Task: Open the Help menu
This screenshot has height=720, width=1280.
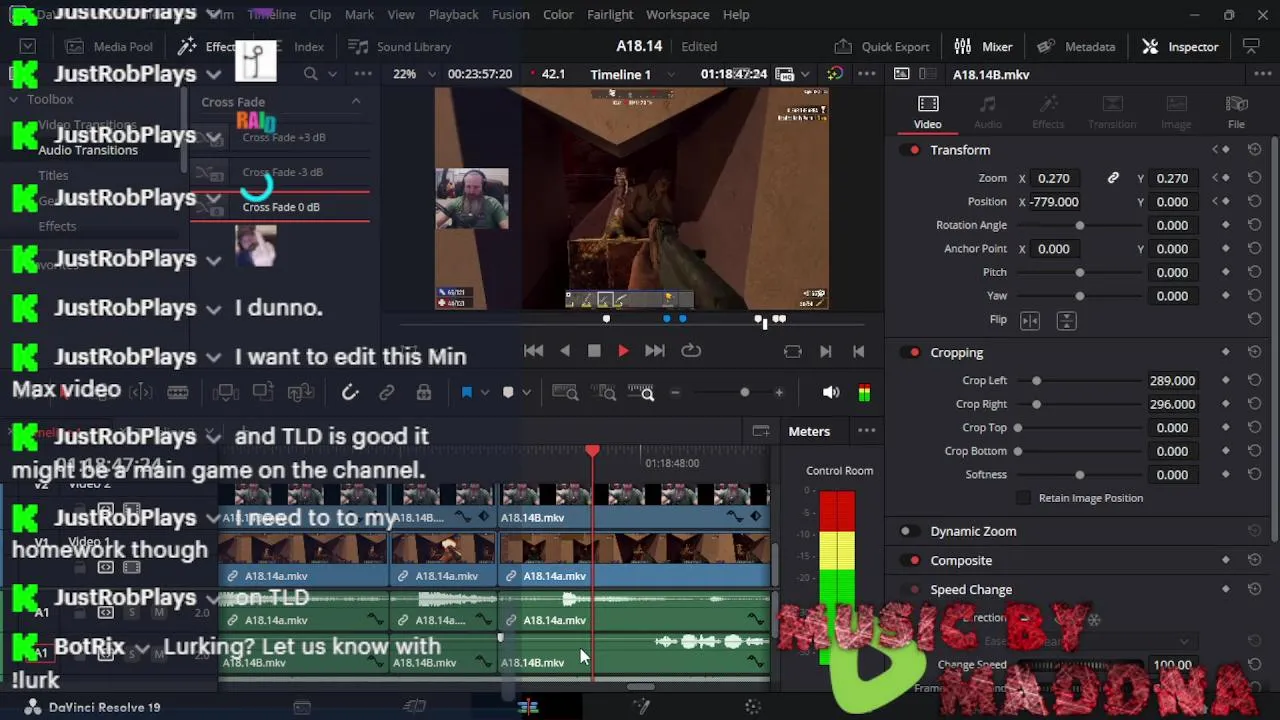Action: click(x=736, y=14)
